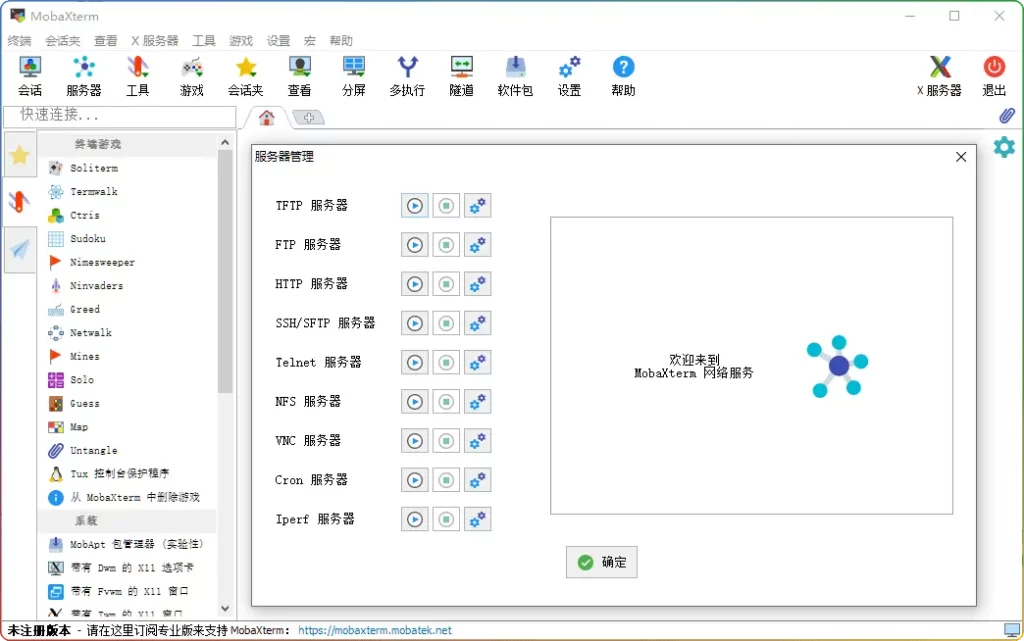Image resolution: width=1024 pixels, height=641 pixels.
Task: Open the 设置 gears toolbar icon
Action: 569,76
